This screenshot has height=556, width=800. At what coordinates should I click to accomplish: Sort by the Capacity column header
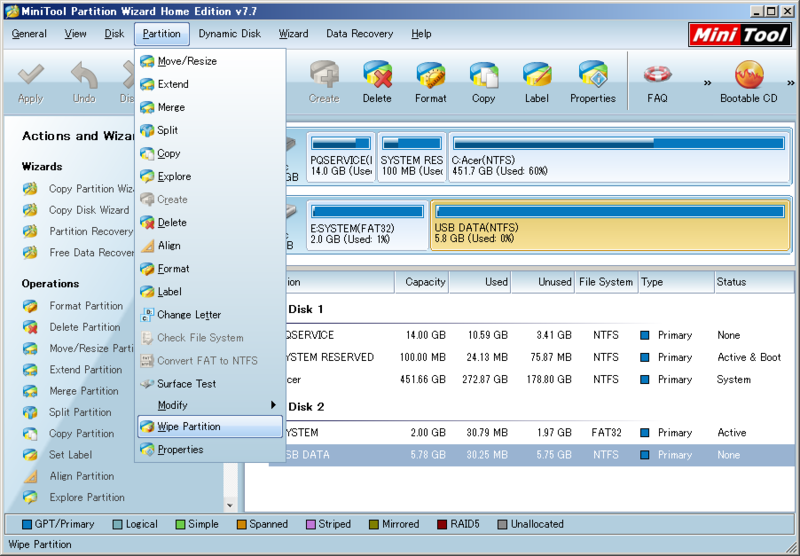(x=422, y=282)
